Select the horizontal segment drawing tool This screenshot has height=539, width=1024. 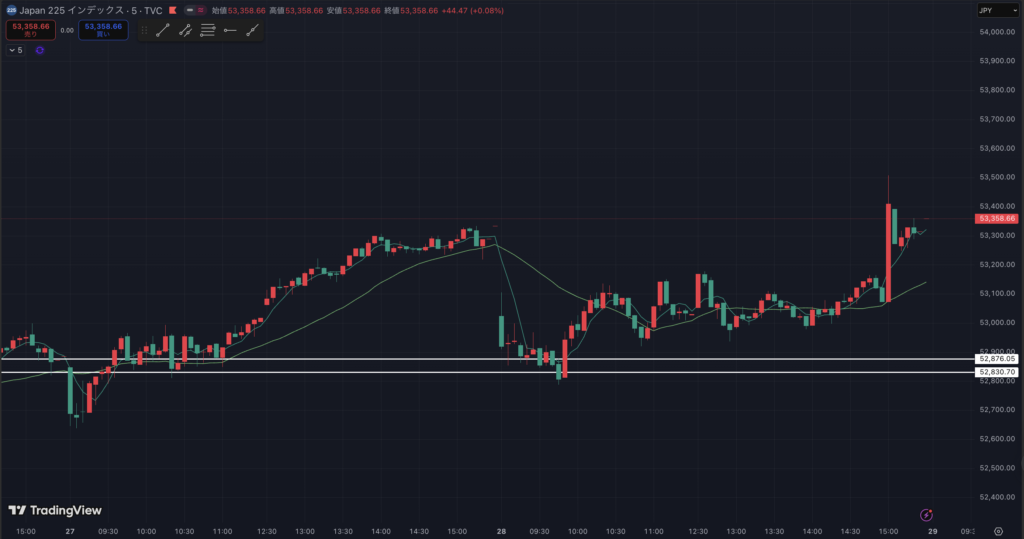[x=230, y=31]
